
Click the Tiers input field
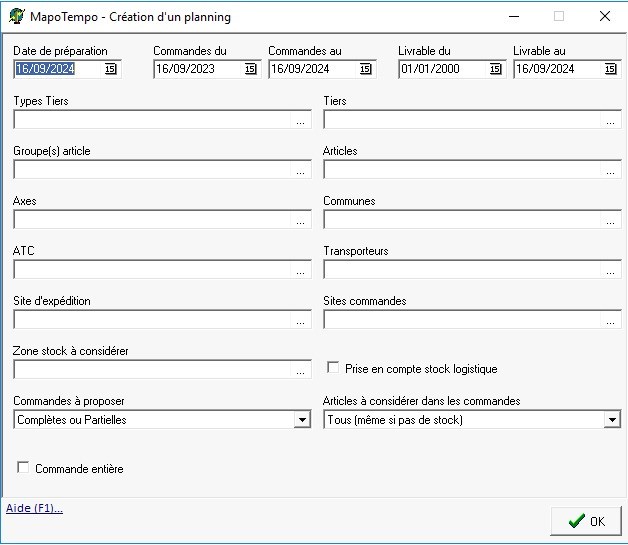point(460,120)
